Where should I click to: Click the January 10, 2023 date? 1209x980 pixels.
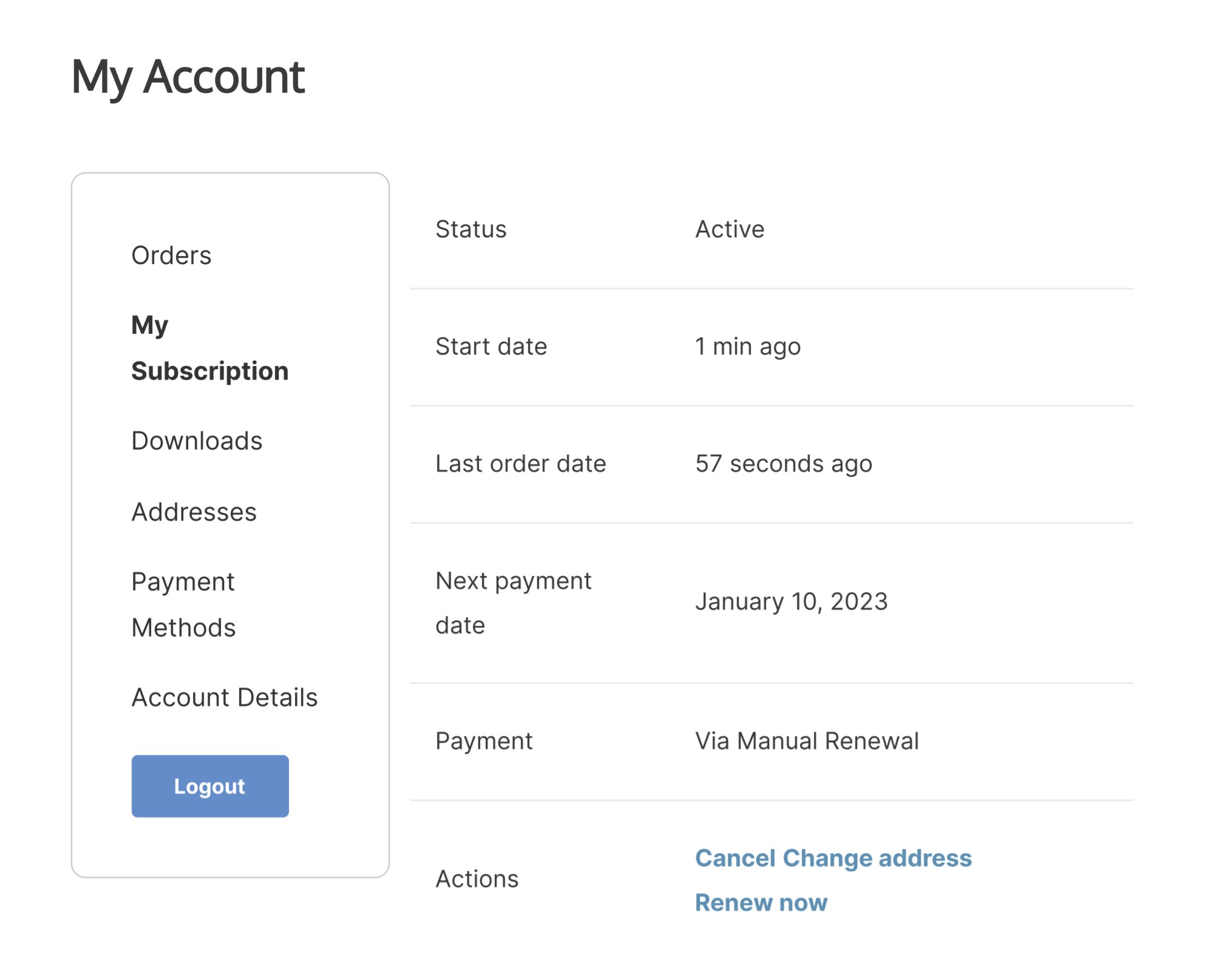tap(791, 602)
